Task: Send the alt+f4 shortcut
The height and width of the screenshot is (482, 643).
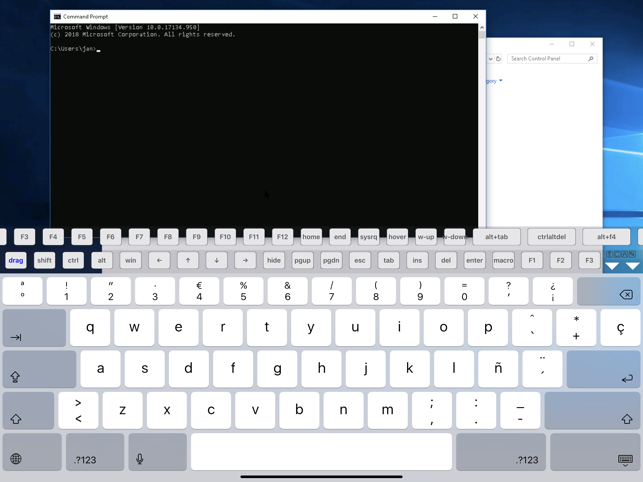Action: [x=606, y=237]
